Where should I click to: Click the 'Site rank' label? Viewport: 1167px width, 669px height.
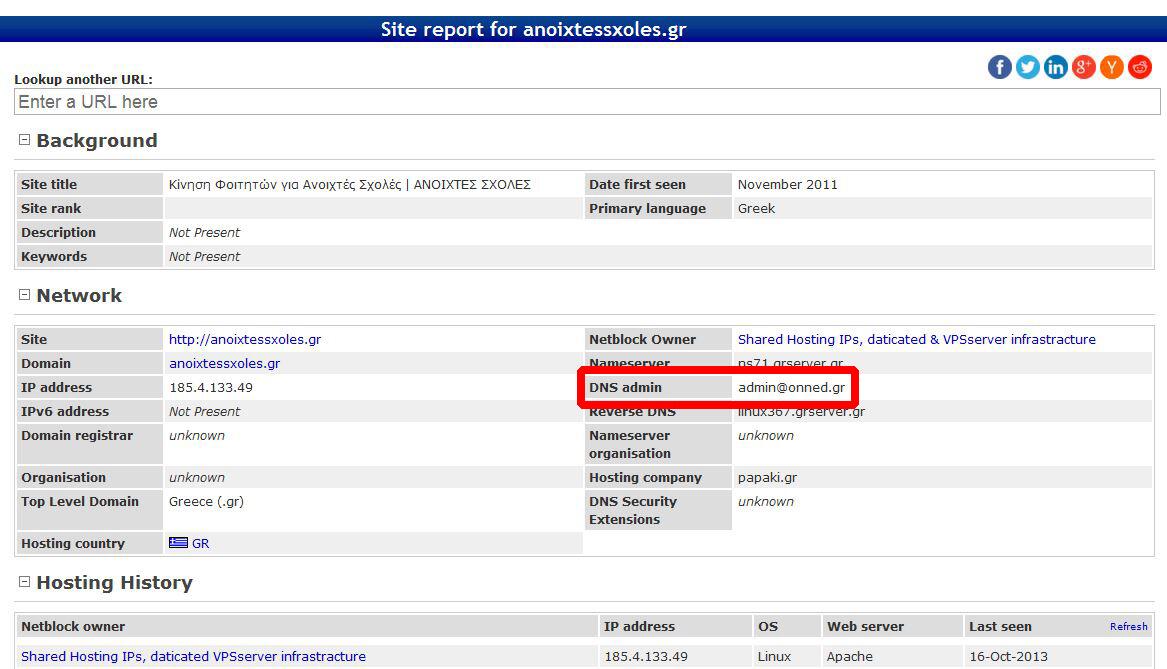point(51,208)
